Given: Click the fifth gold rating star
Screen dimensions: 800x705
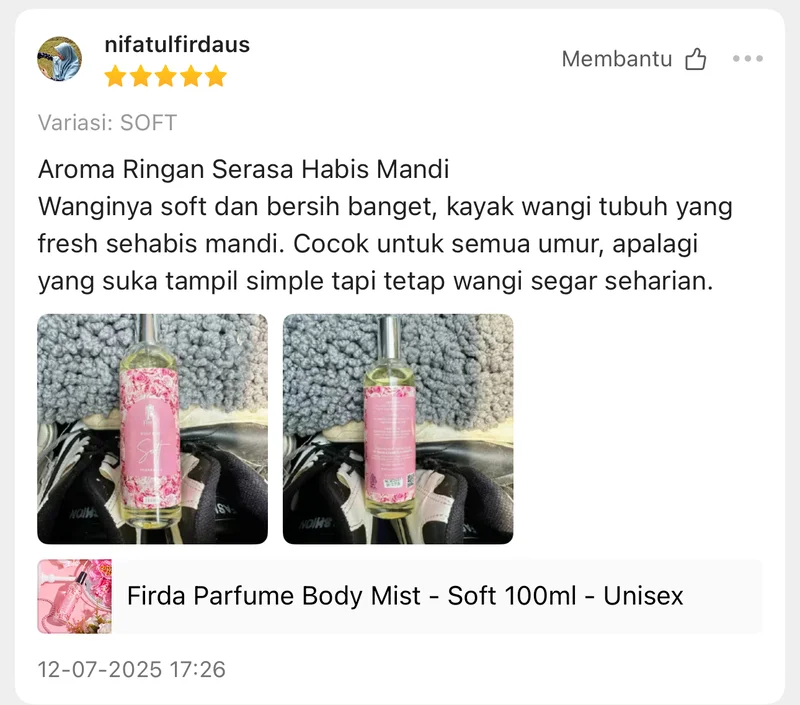Looking at the screenshot, I should tap(216, 77).
